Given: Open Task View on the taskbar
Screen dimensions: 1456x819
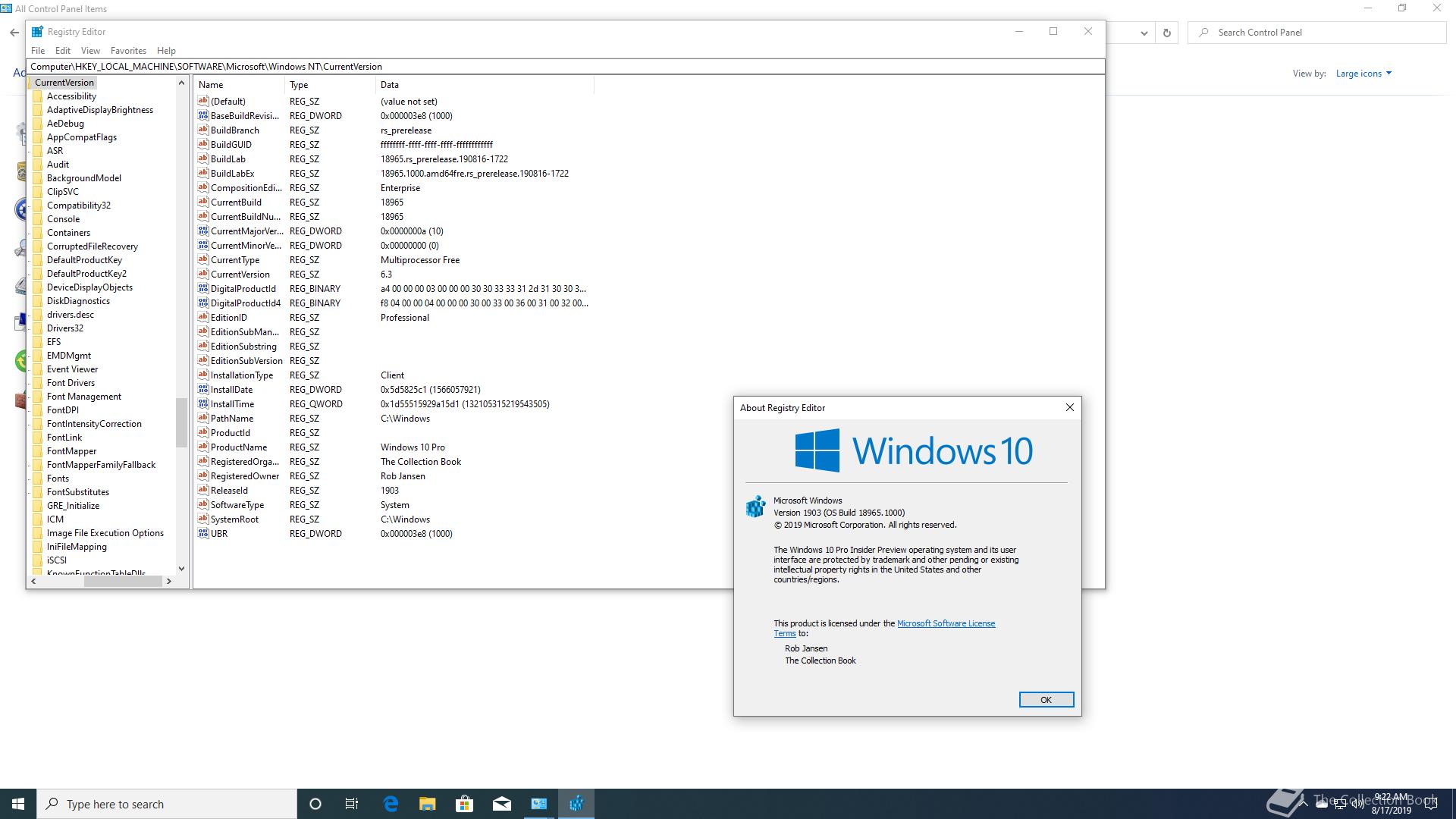Looking at the screenshot, I should tap(352, 804).
